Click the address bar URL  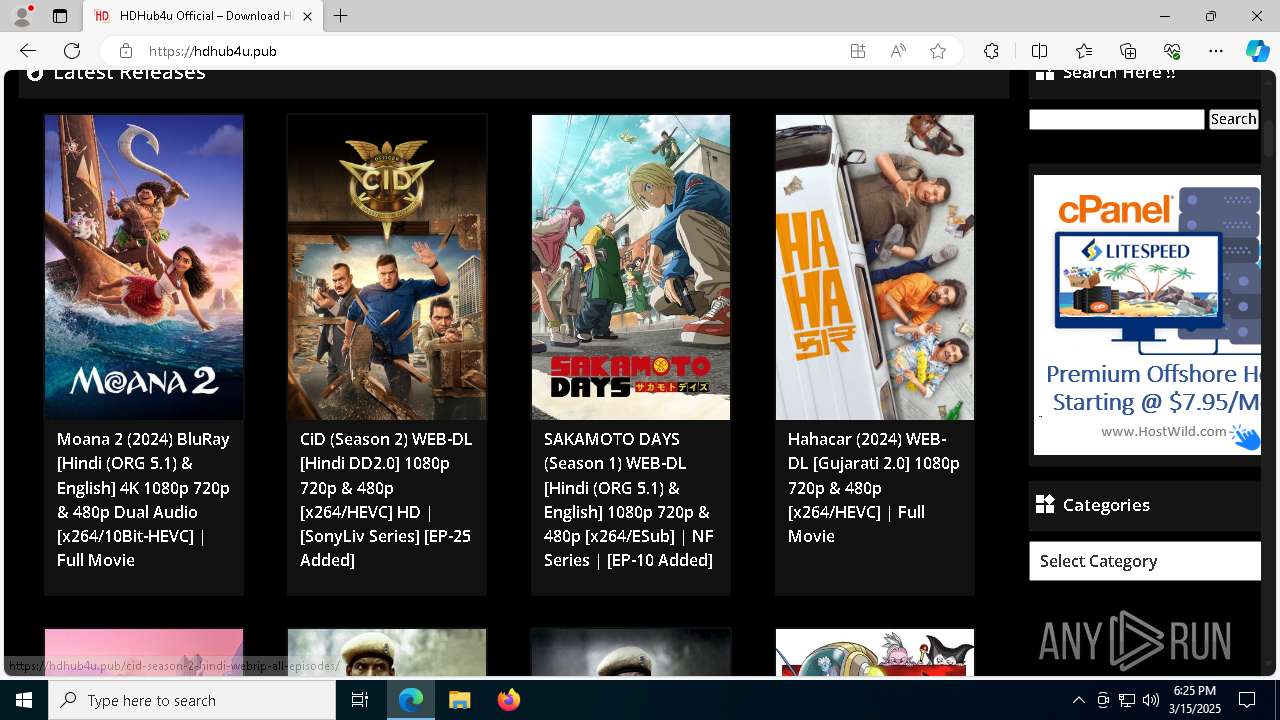(213, 51)
